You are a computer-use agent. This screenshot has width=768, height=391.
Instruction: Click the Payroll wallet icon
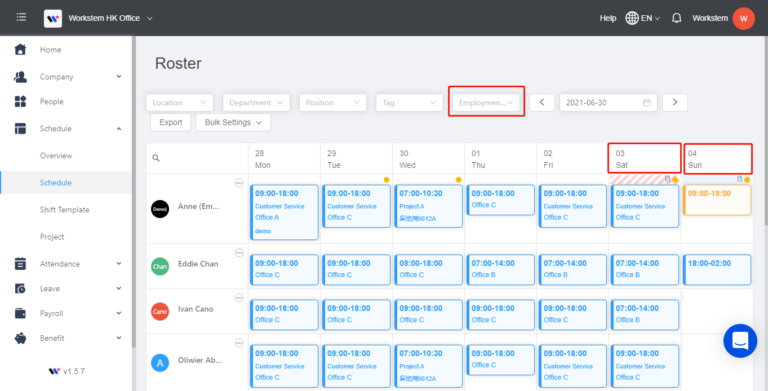point(20,313)
